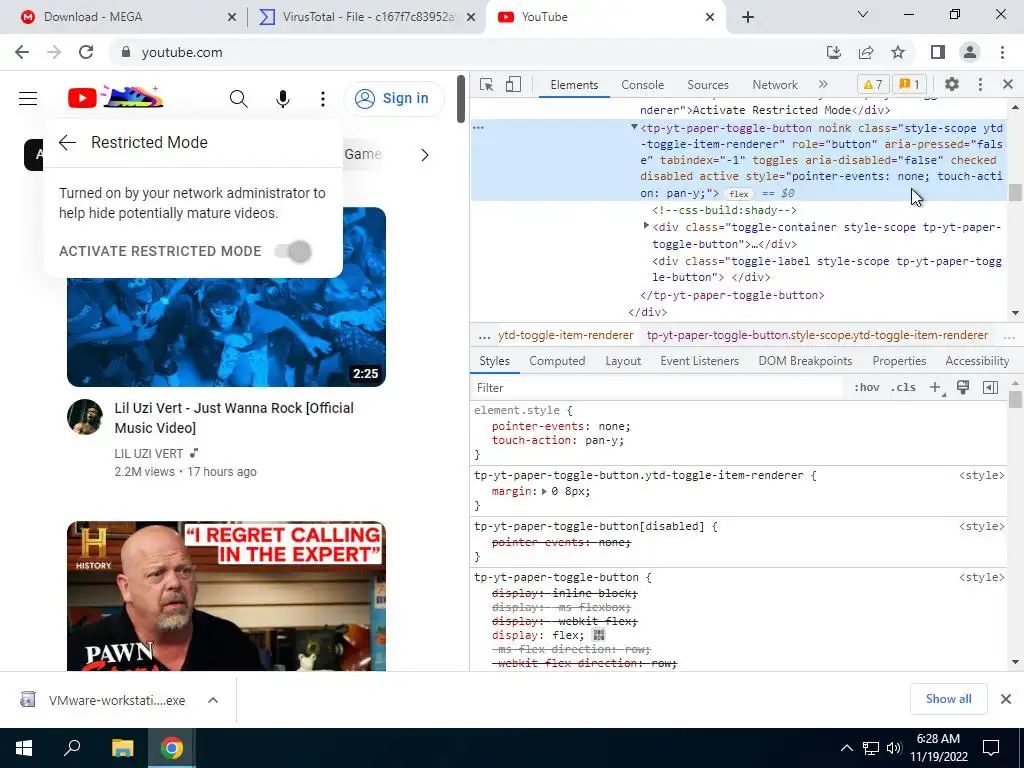
Task: Open Pawn Stars video thumbnail
Action: click(227, 596)
